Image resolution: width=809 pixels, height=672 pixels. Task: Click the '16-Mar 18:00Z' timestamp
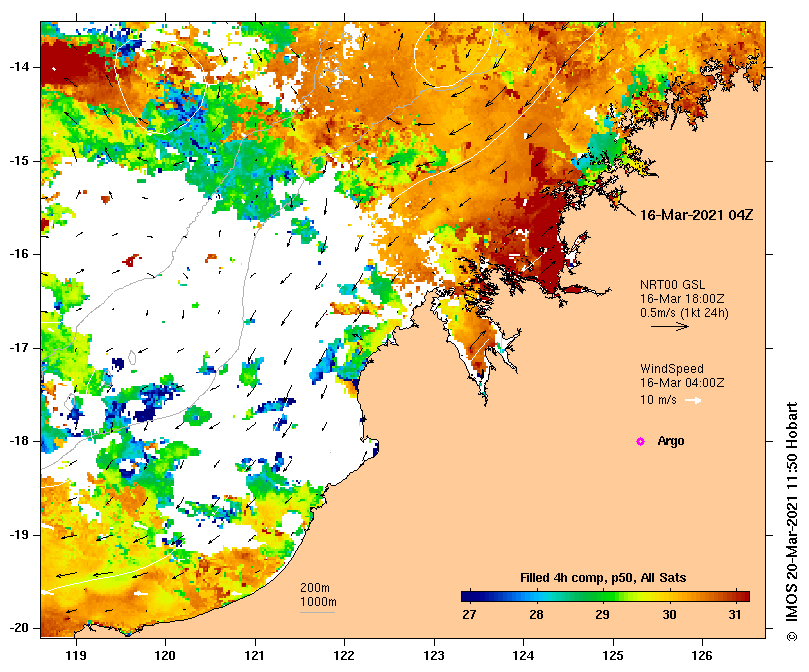pyautogui.click(x=682, y=299)
